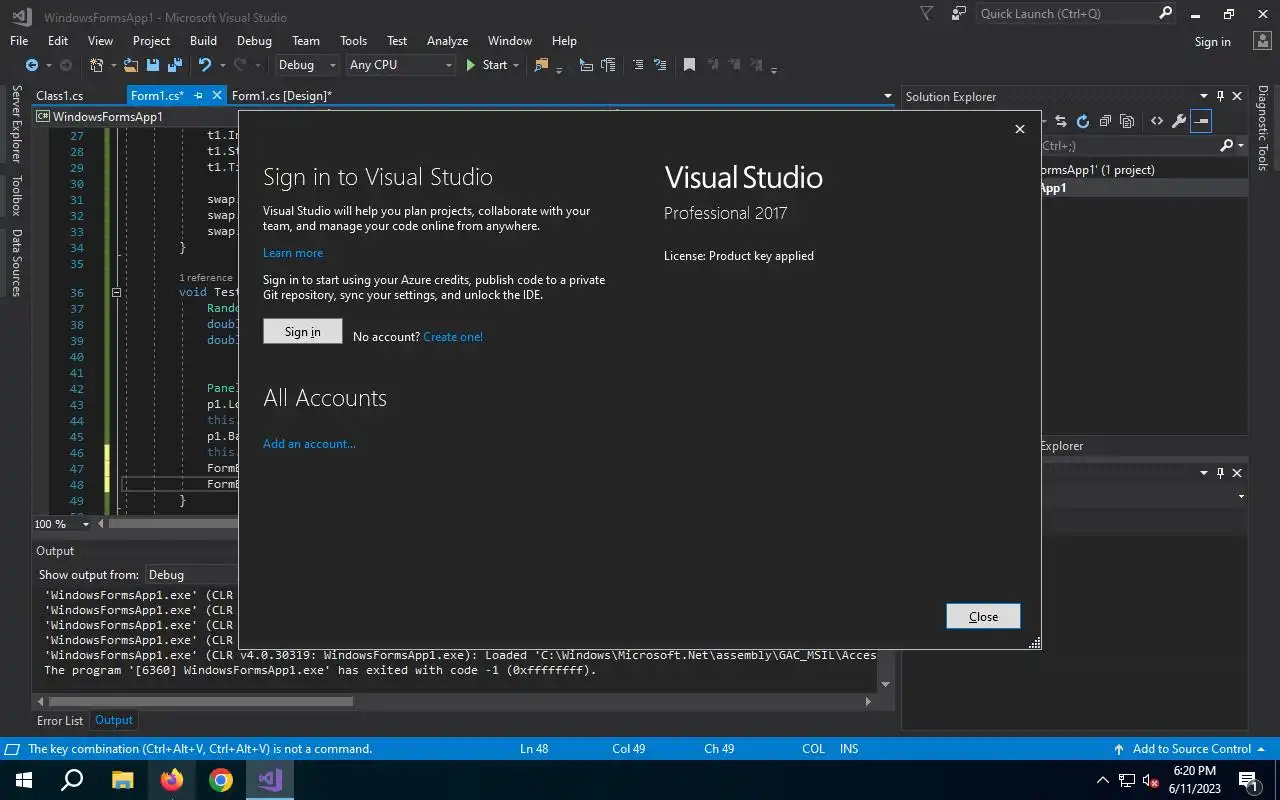Viewport: 1280px width, 800px height.
Task: Open the dropdown arrow next to Start
Action: pyautogui.click(x=516, y=65)
